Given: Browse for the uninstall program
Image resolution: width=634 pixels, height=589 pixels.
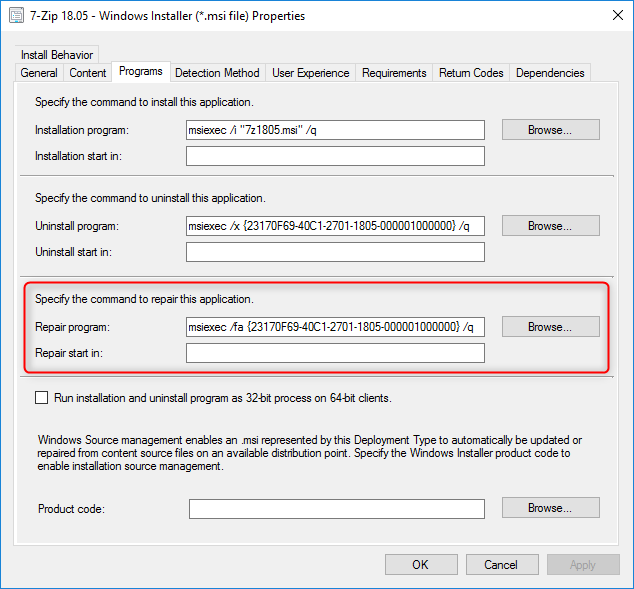Looking at the screenshot, I should (x=551, y=226).
